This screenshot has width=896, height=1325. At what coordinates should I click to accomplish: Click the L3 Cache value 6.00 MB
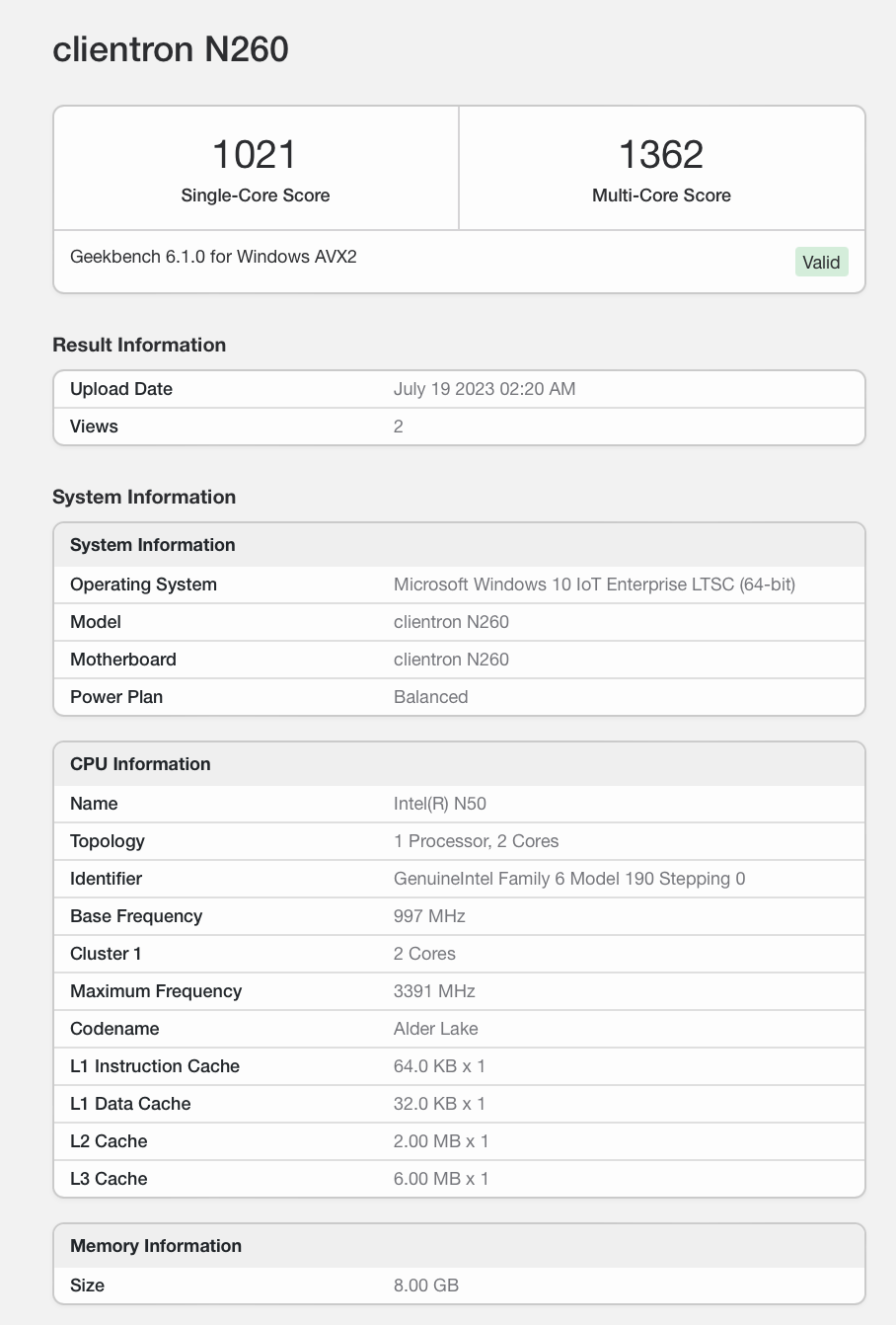(x=440, y=1179)
